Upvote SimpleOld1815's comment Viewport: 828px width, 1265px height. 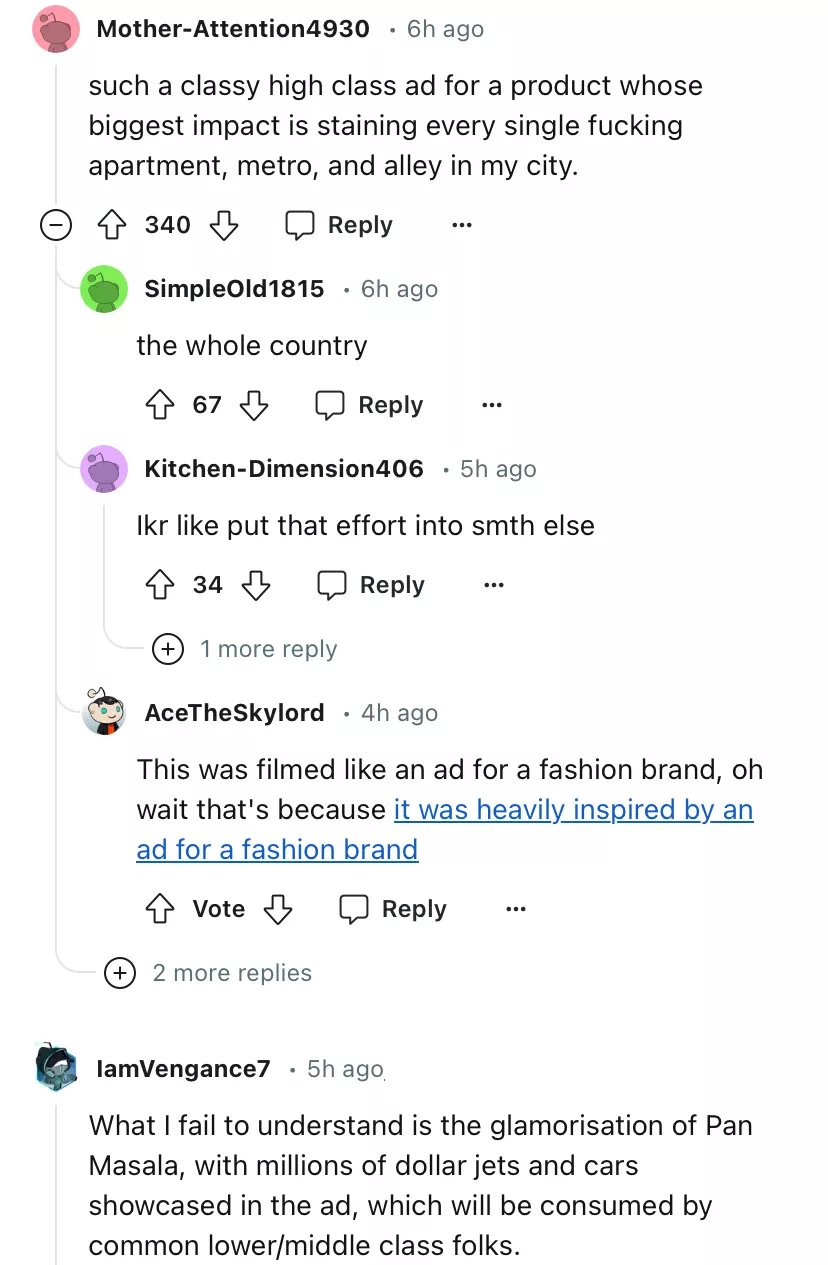pos(160,405)
